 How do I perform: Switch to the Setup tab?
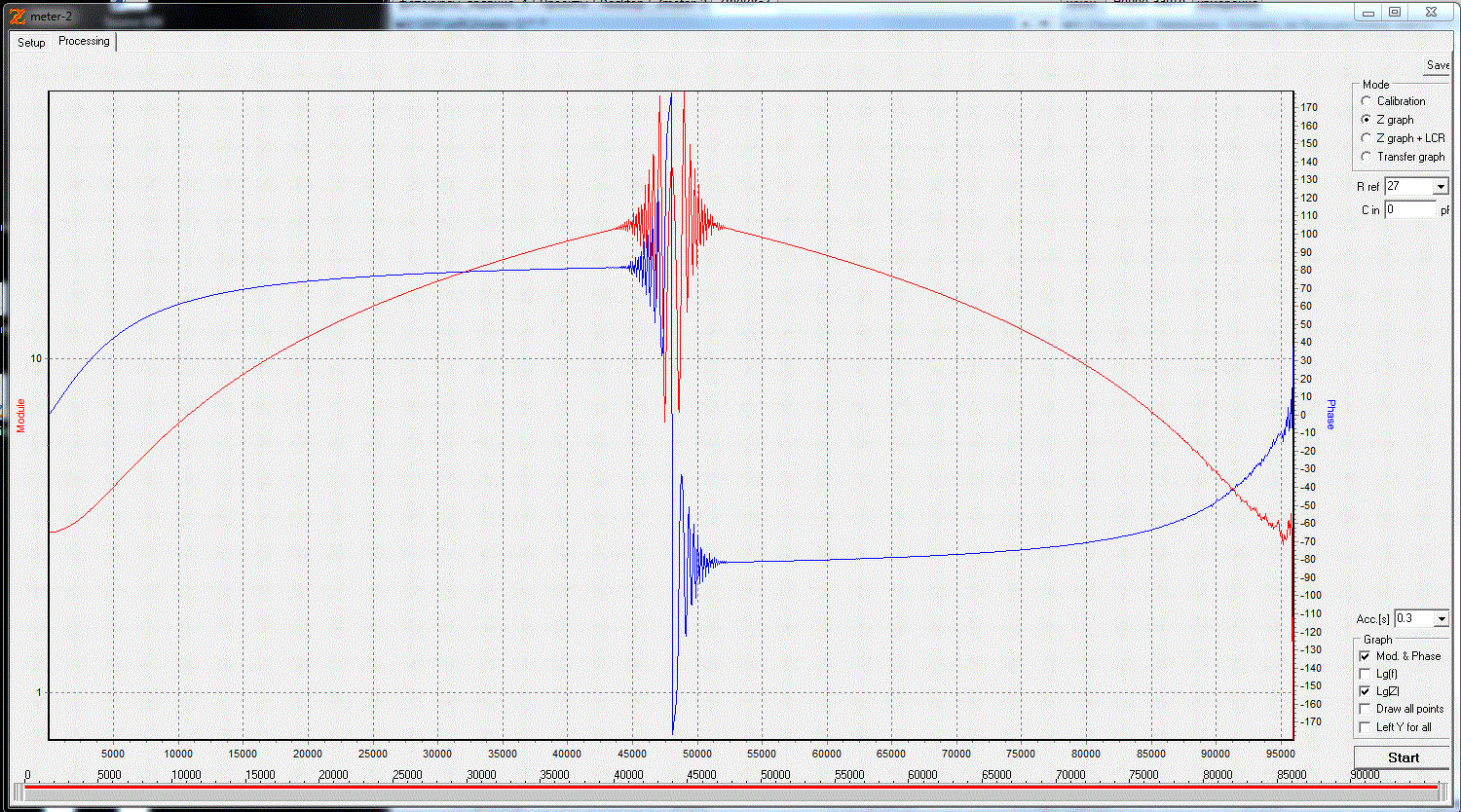point(31,43)
